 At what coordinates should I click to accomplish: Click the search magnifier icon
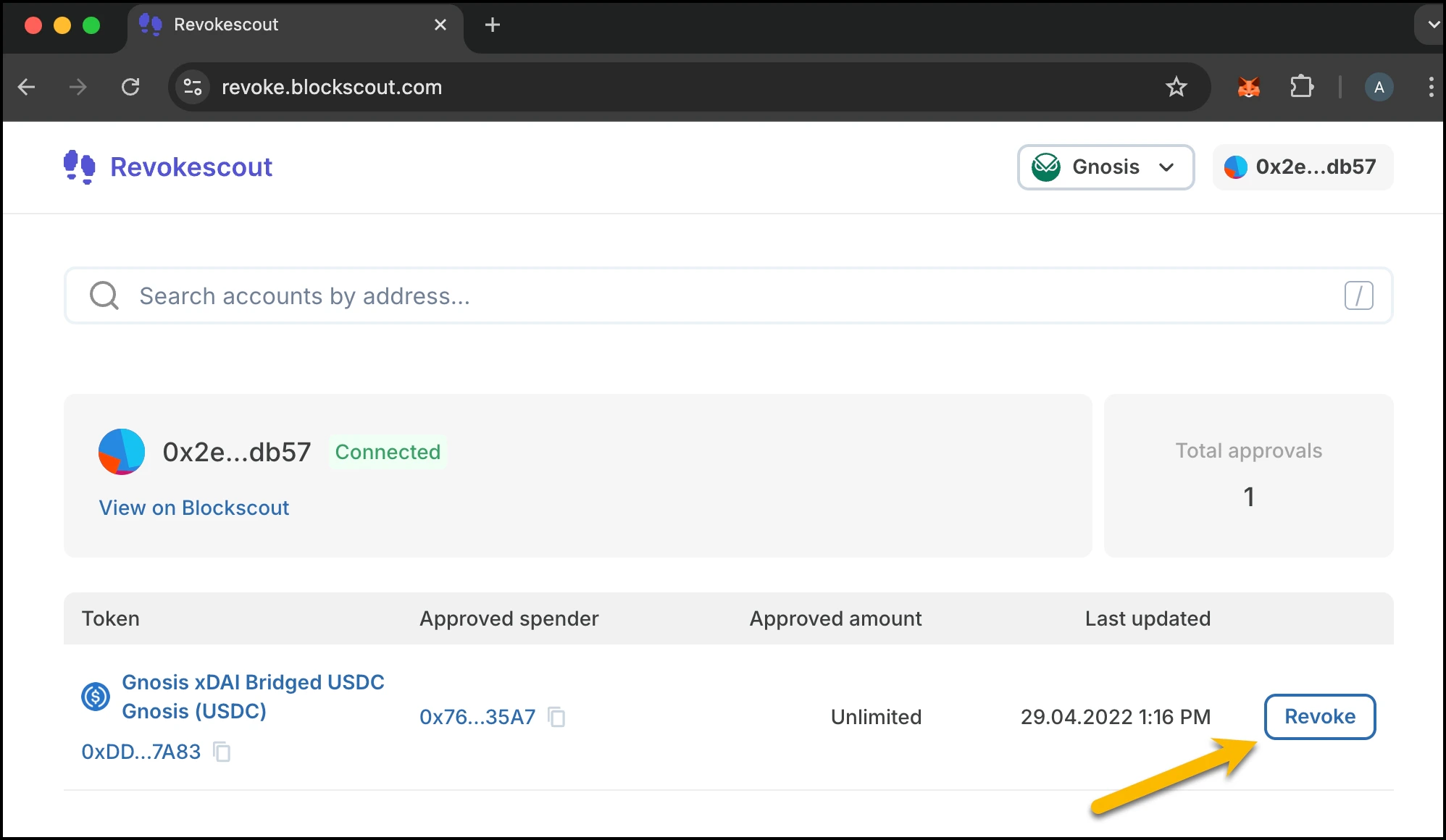click(104, 295)
